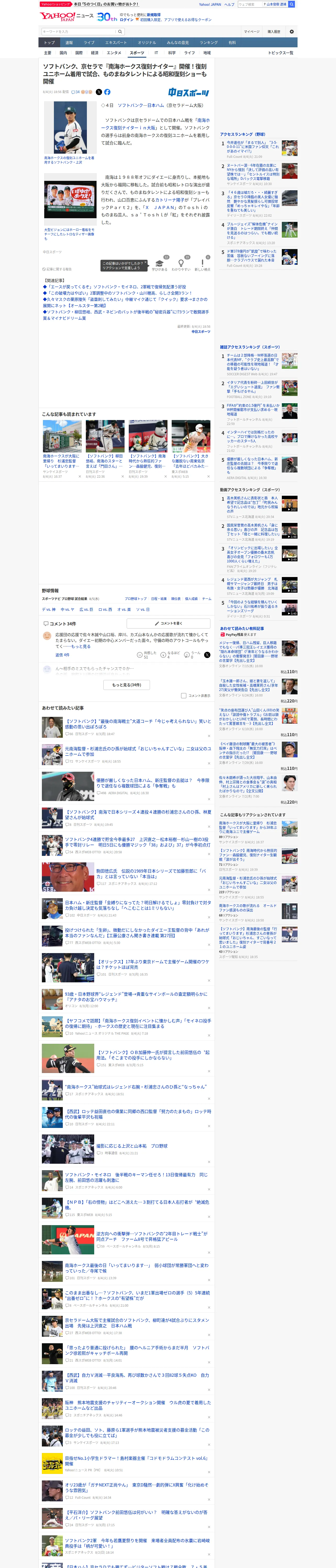Select 速報 tab in main navigation
The image size is (336, 1568).
click(x=69, y=43)
